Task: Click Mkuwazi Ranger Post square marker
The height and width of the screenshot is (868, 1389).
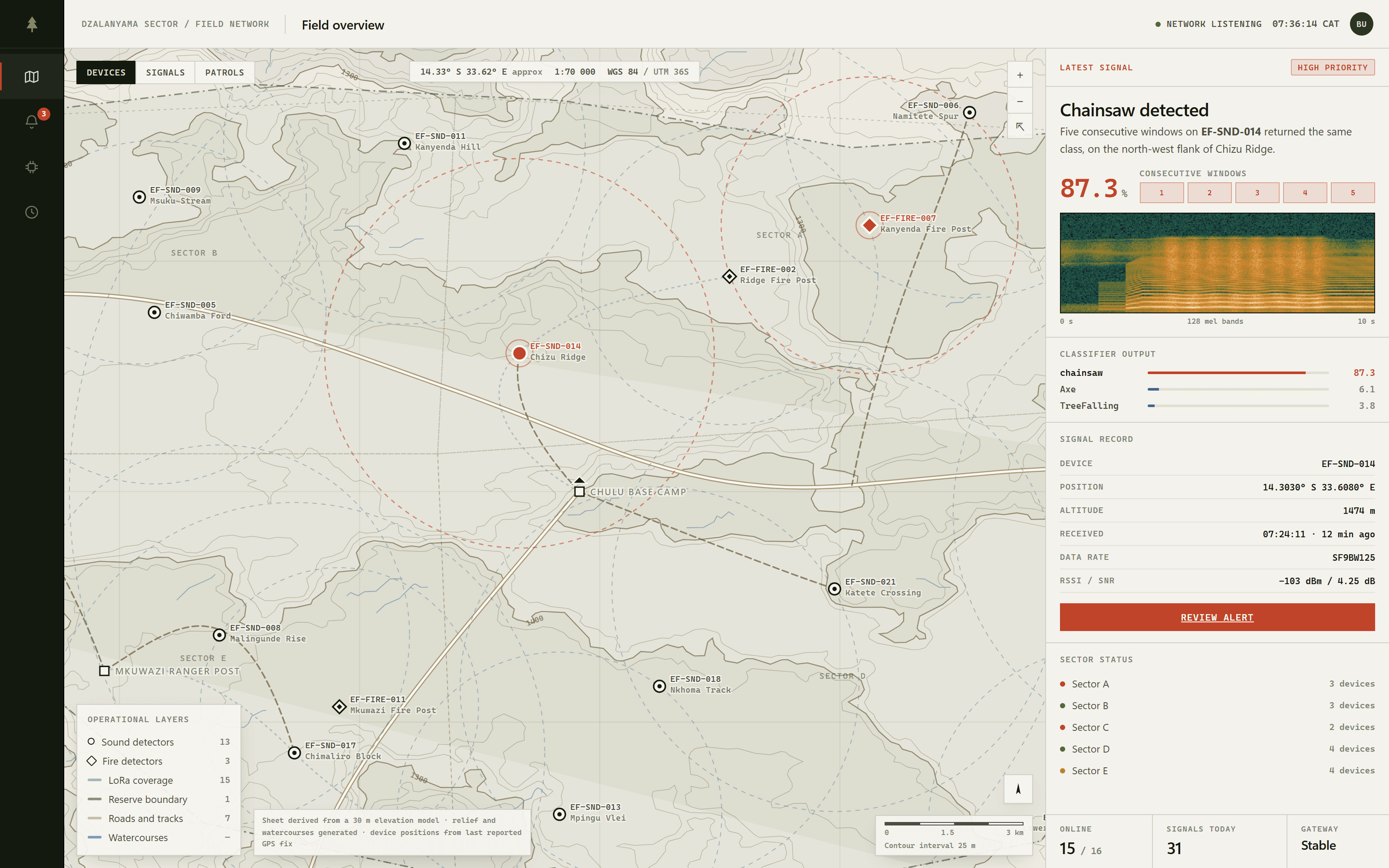Action: click(x=105, y=671)
